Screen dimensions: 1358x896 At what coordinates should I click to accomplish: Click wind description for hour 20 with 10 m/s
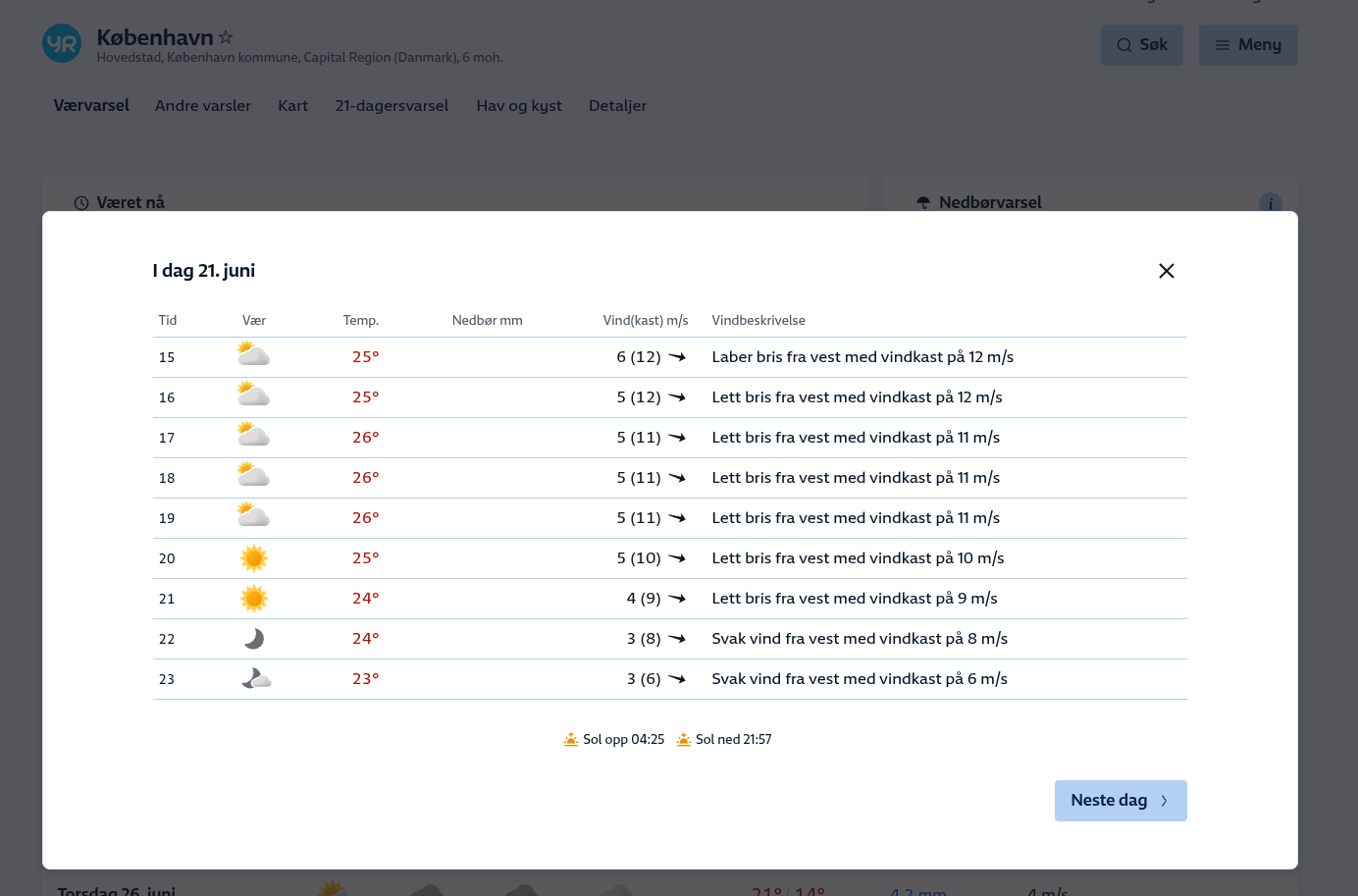click(858, 558)
